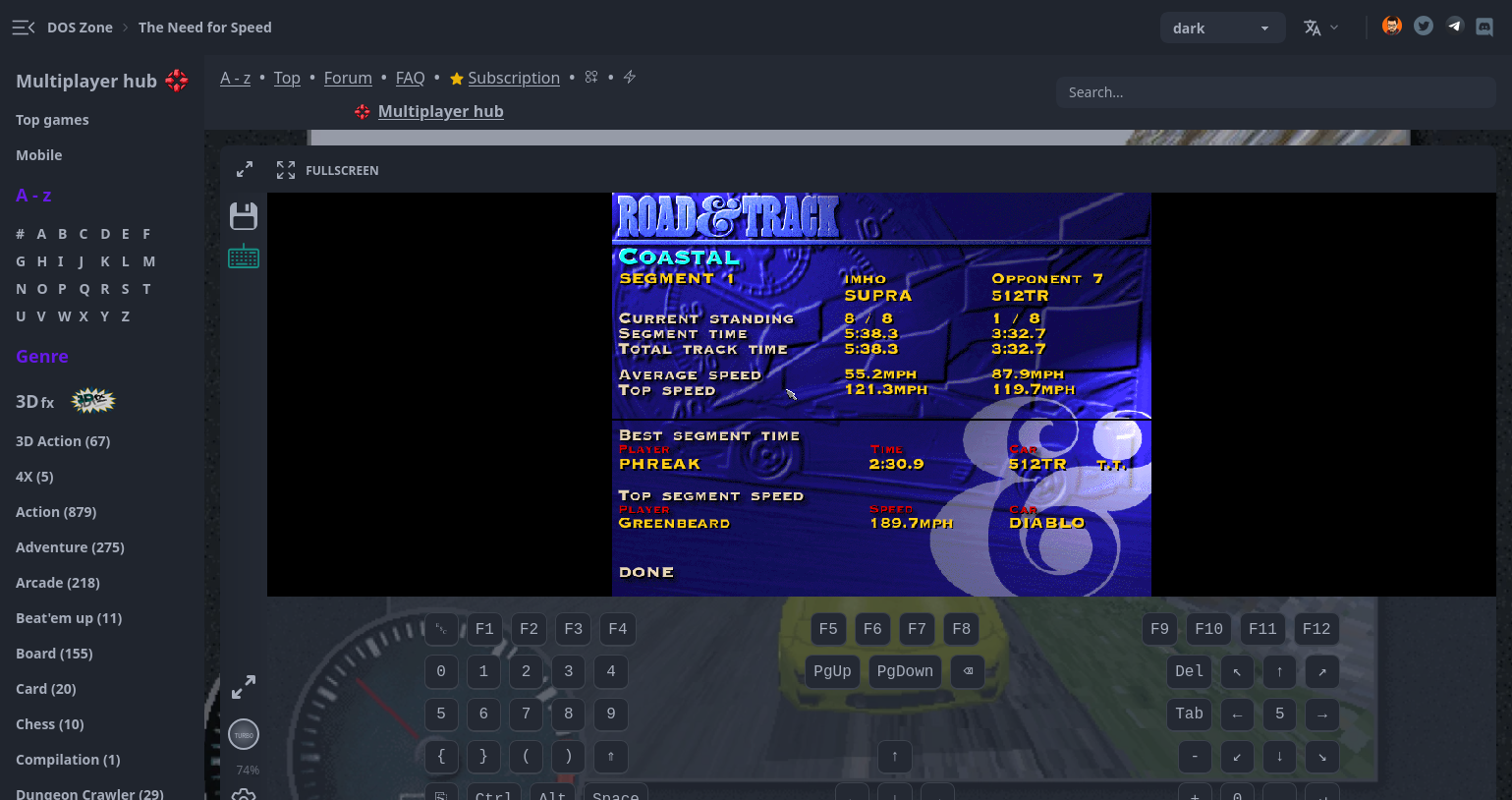The image size is (1512, 800).
Task: Click the lightning bolt icon in nav
Action: [630, 77]
